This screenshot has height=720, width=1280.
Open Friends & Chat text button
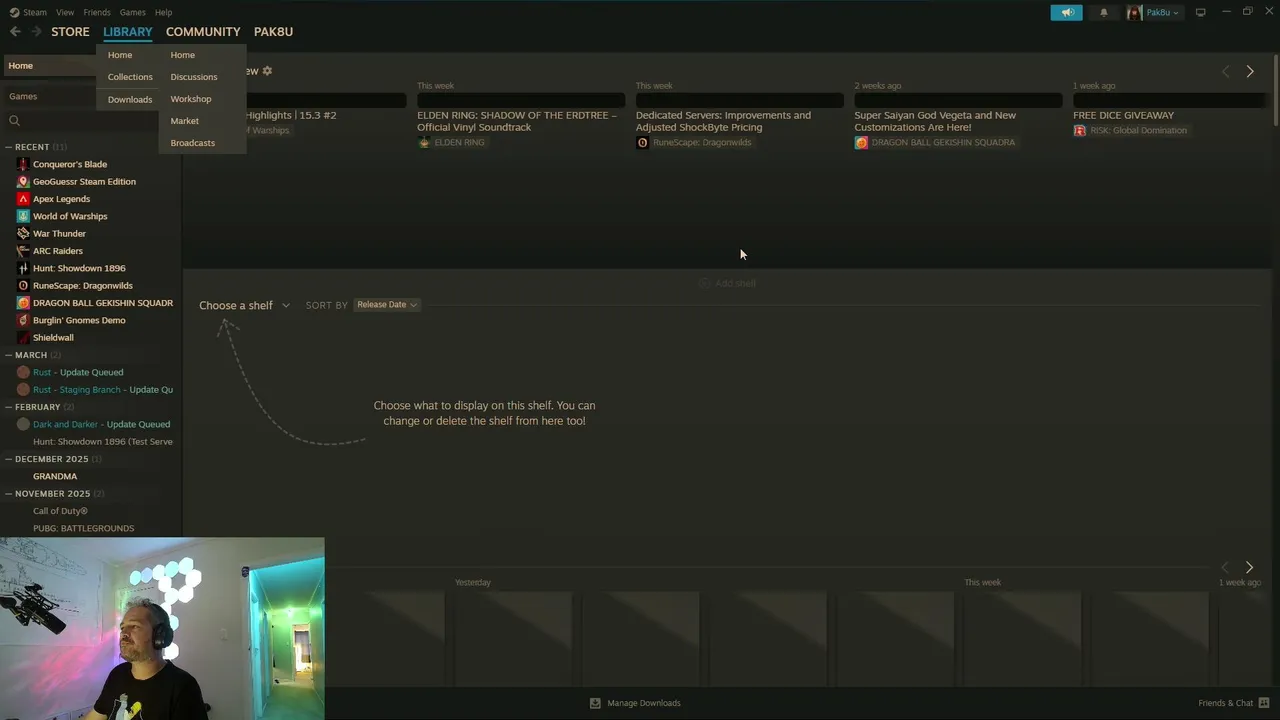tap(1225, 703)
